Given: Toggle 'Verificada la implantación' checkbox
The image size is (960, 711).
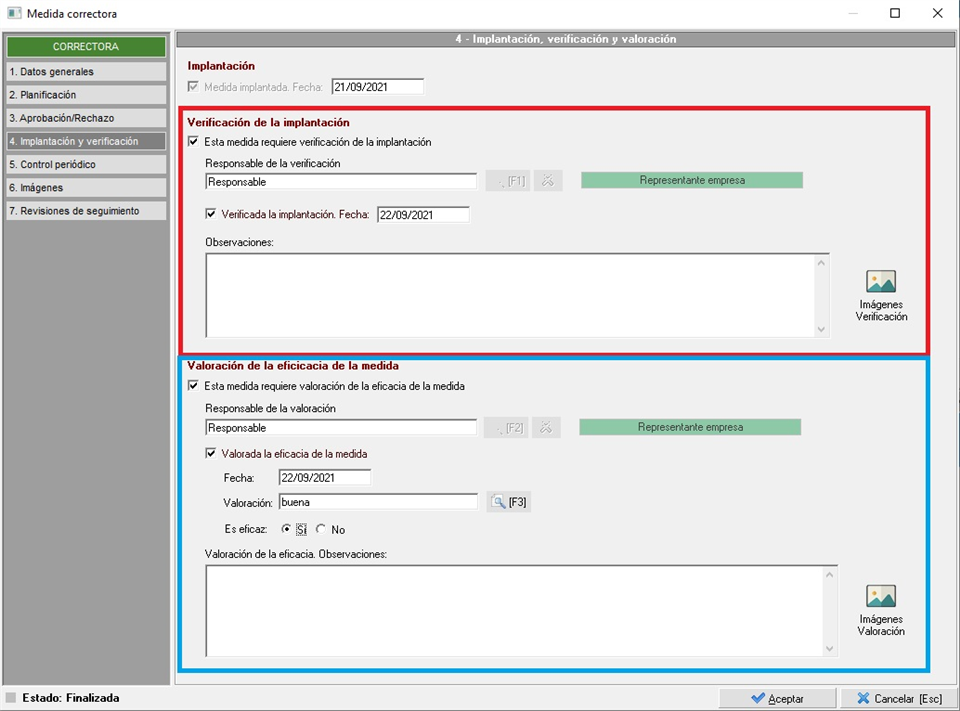Looking at the screenshot, I should (211, 214).
